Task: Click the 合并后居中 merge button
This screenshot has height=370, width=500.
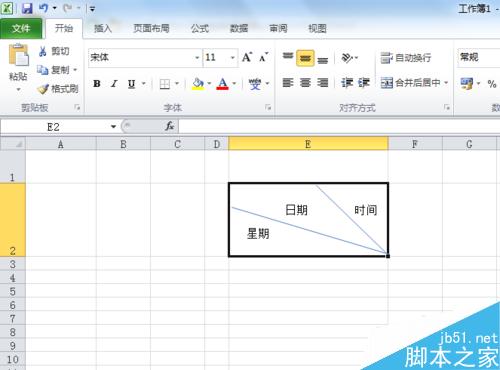Action: tap(410, 82)
